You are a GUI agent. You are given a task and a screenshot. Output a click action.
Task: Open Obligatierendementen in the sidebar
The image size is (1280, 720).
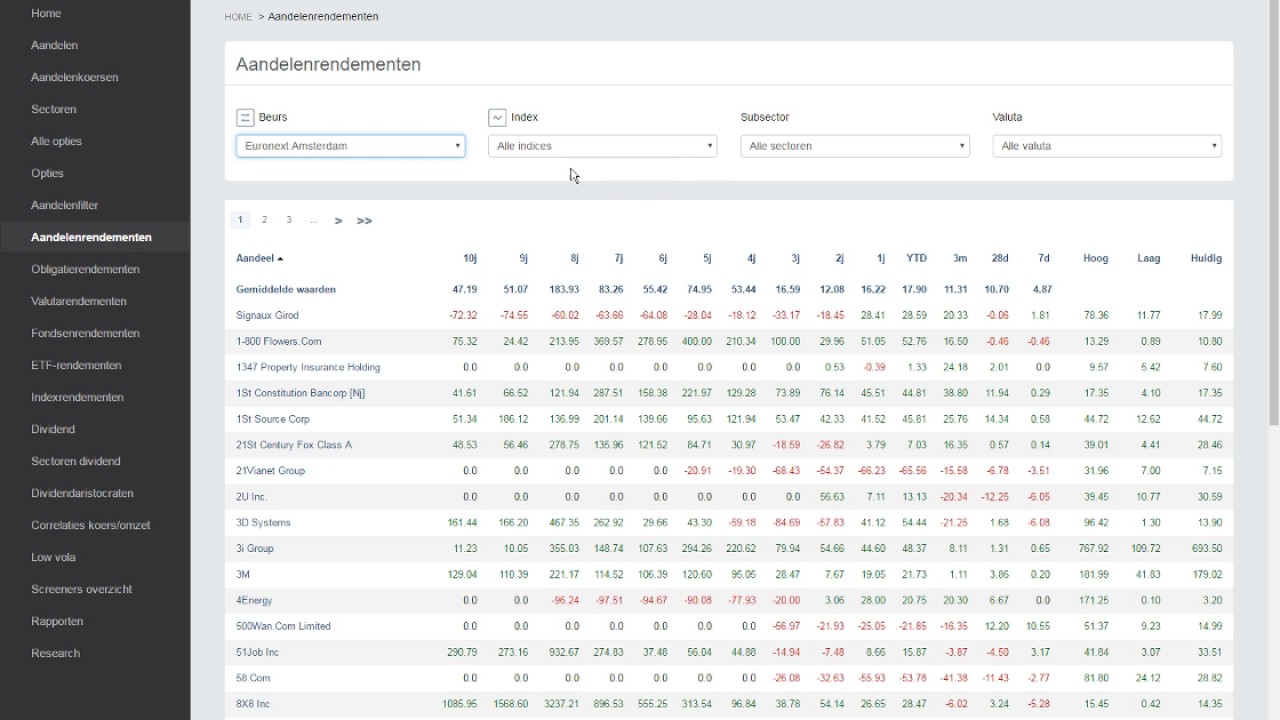(x=85, y=269)
